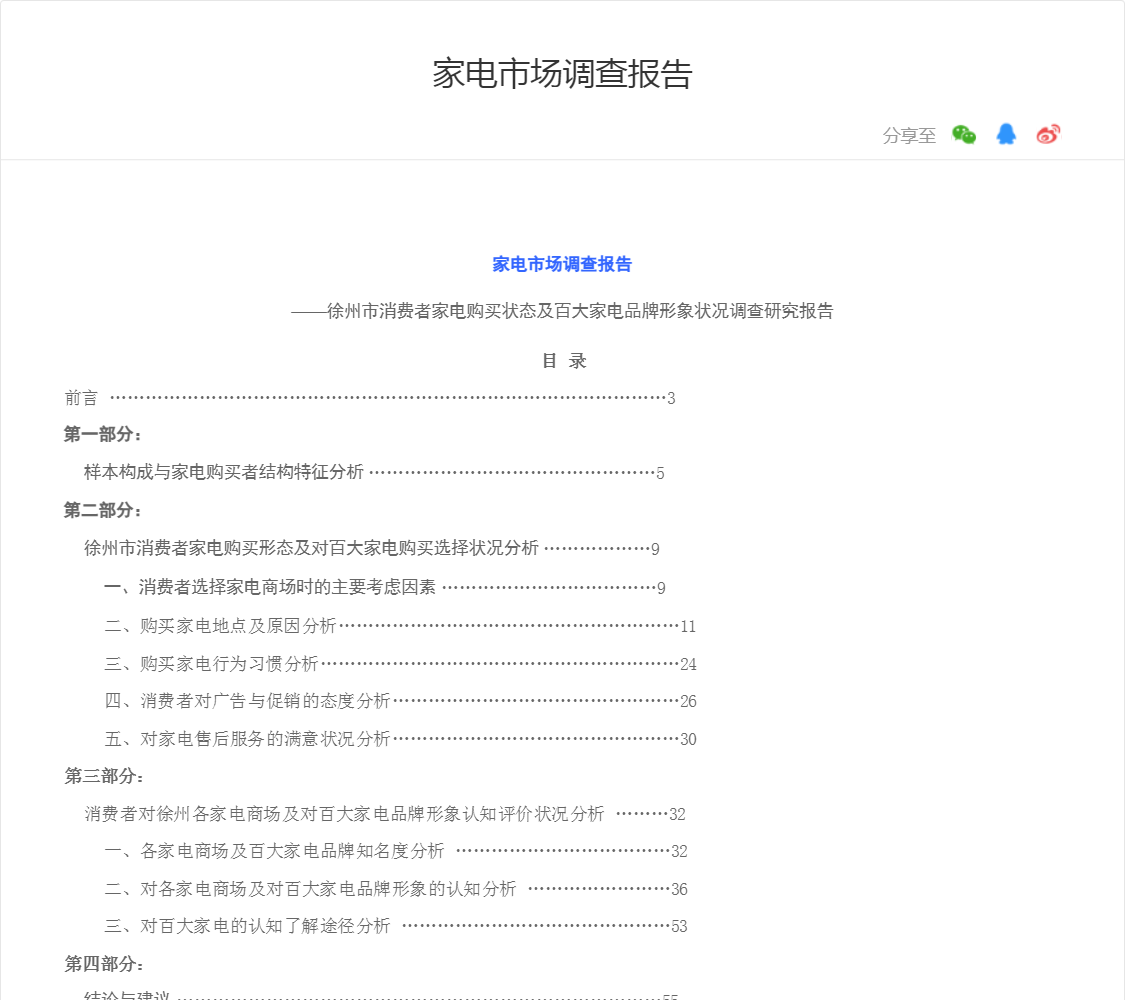Click the subtitle about 徐州市消费者家电购买状态

click(x=562, y=311)
